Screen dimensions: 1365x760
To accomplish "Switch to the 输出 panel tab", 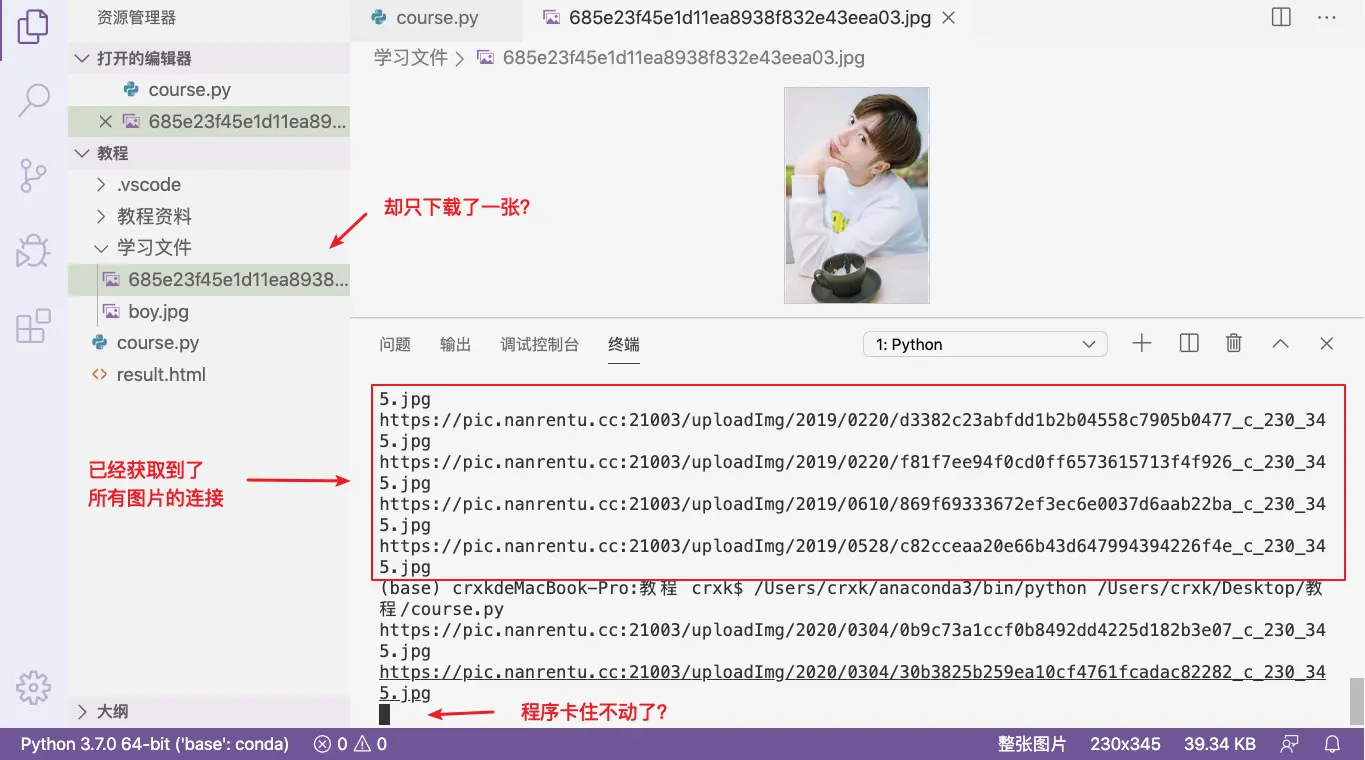I will click(455, 344).
